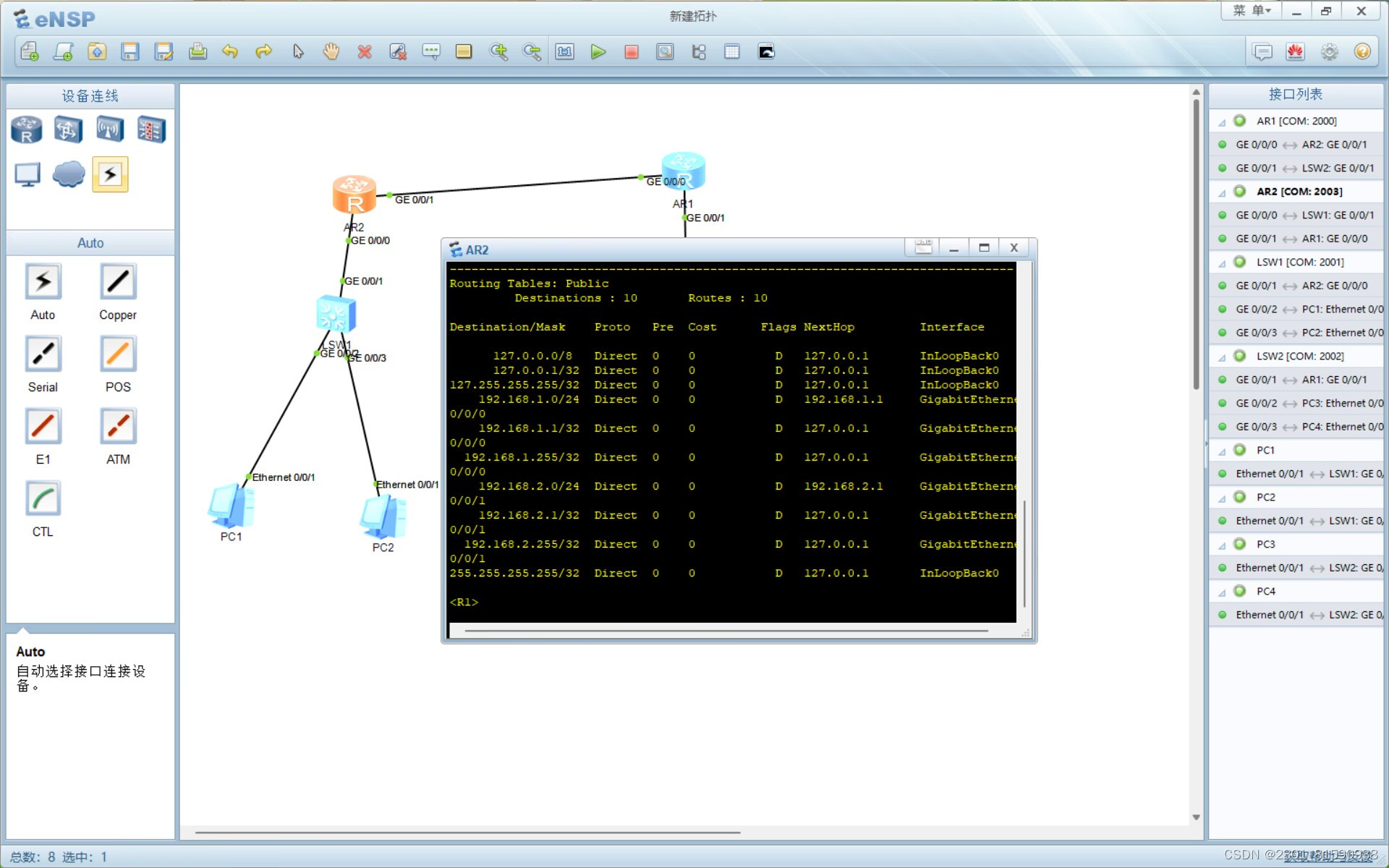
Task: Choose the Serial cable connection type
Action: tap(43, 354)
